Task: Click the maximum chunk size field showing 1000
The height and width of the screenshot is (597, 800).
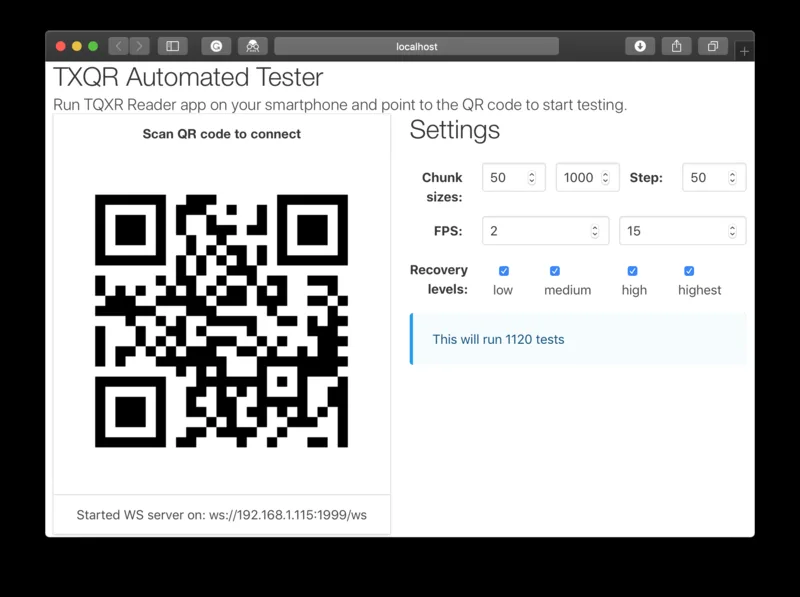Action: click(588, 178)
